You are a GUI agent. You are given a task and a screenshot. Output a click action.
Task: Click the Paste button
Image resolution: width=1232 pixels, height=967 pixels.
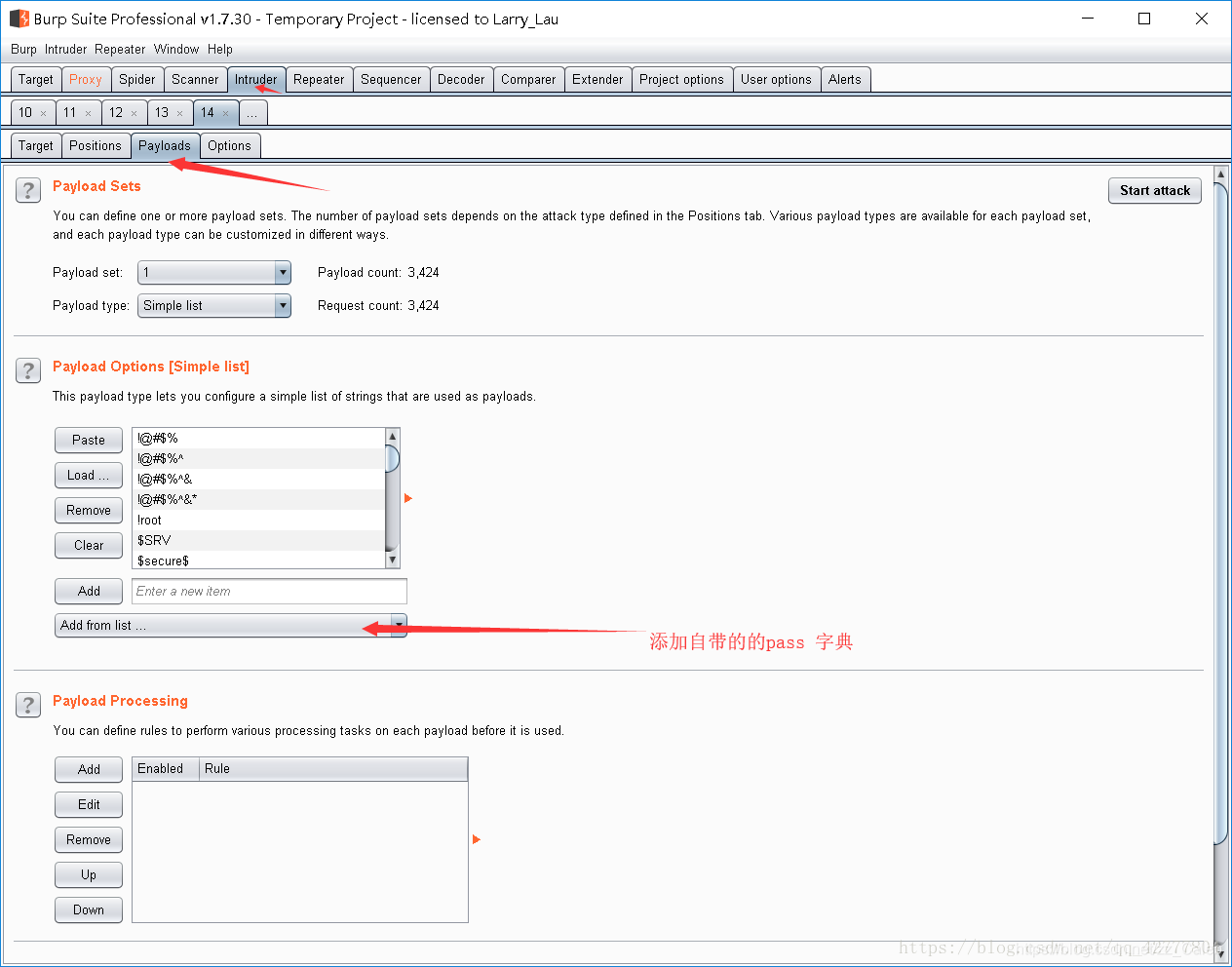pyautogui.click(x=89, y=441)
